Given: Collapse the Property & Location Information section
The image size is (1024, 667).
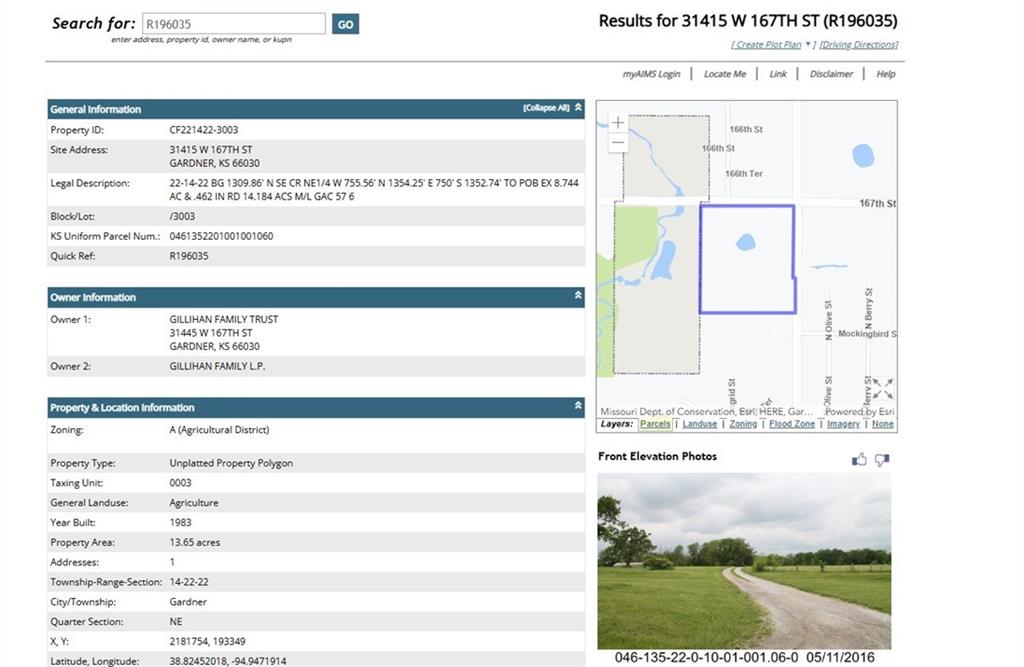Looking at the screenshot, I should [x=576, y=406].
